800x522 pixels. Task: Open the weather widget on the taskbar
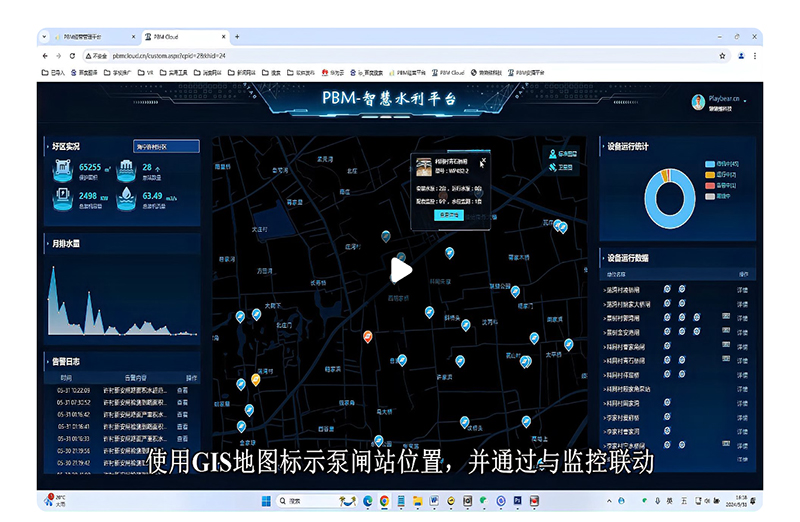(55, 500)
